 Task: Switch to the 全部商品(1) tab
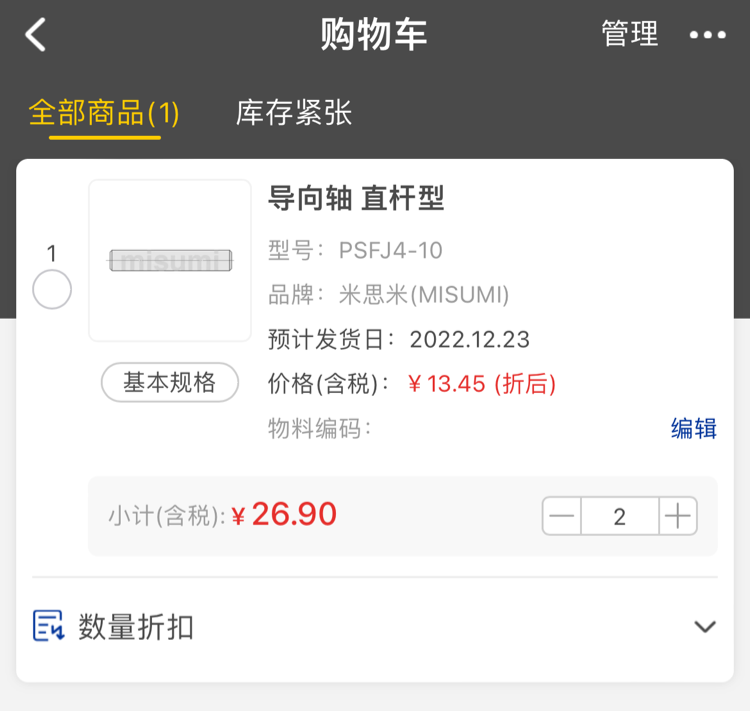click(x=104, y=113)
